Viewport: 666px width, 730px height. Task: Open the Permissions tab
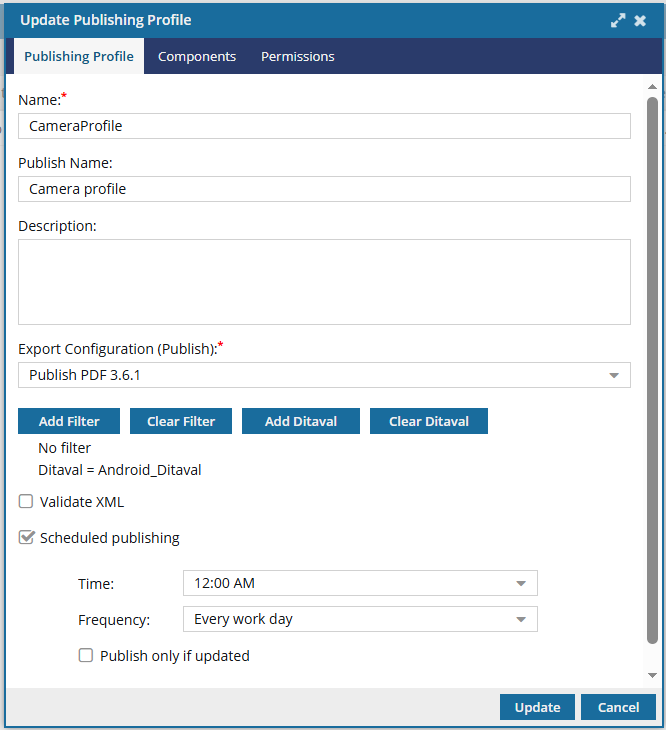click(x=298, y=57)
